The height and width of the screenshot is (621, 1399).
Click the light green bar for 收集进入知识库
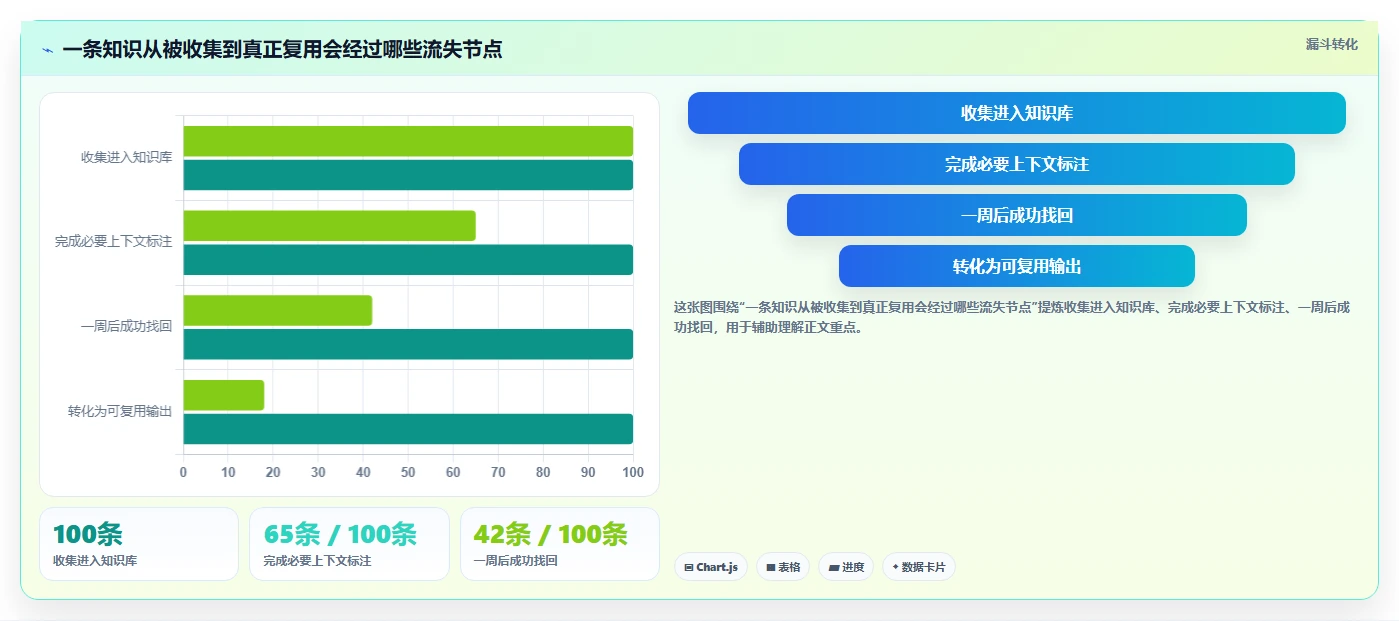coord(408,141)
